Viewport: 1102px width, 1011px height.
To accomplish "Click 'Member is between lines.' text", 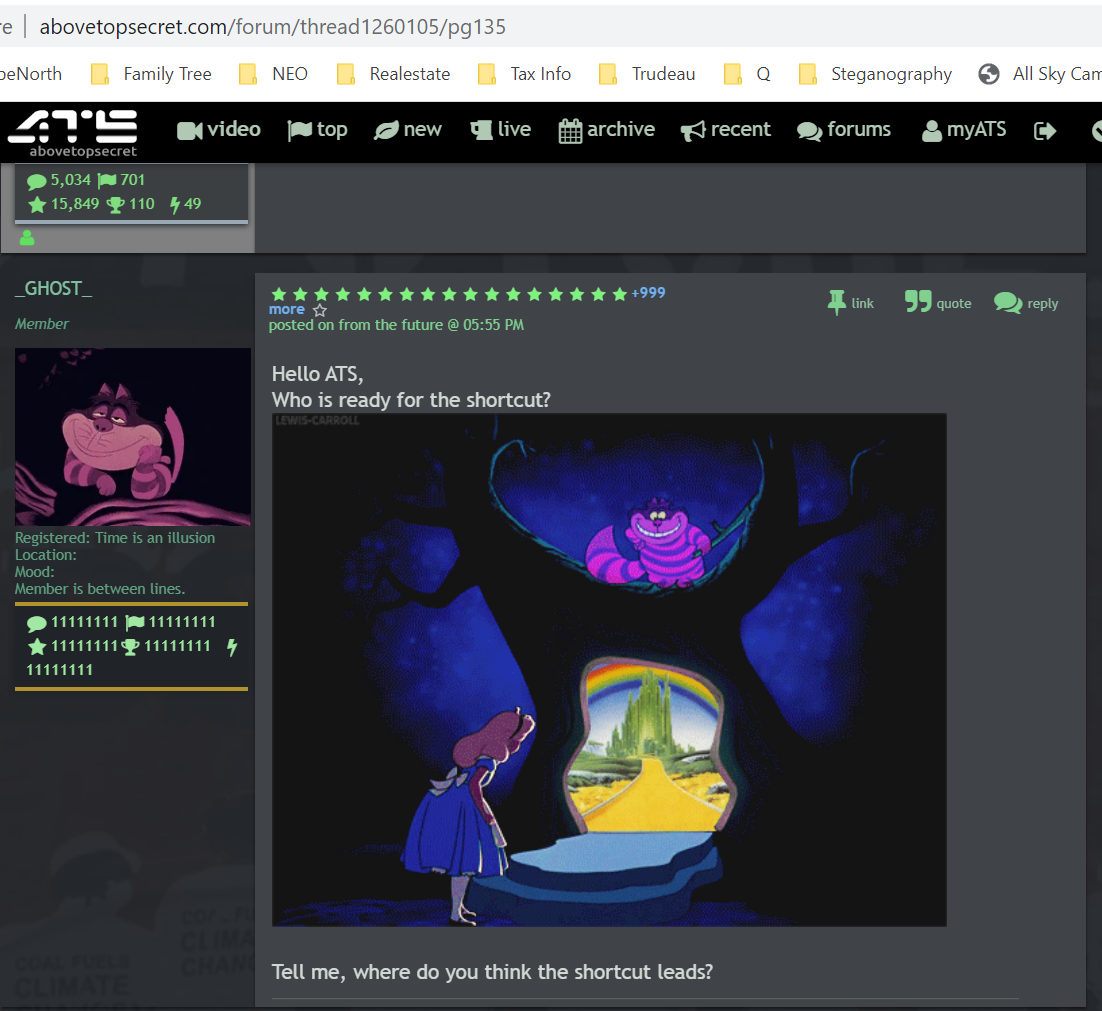I will coord(100,589).
